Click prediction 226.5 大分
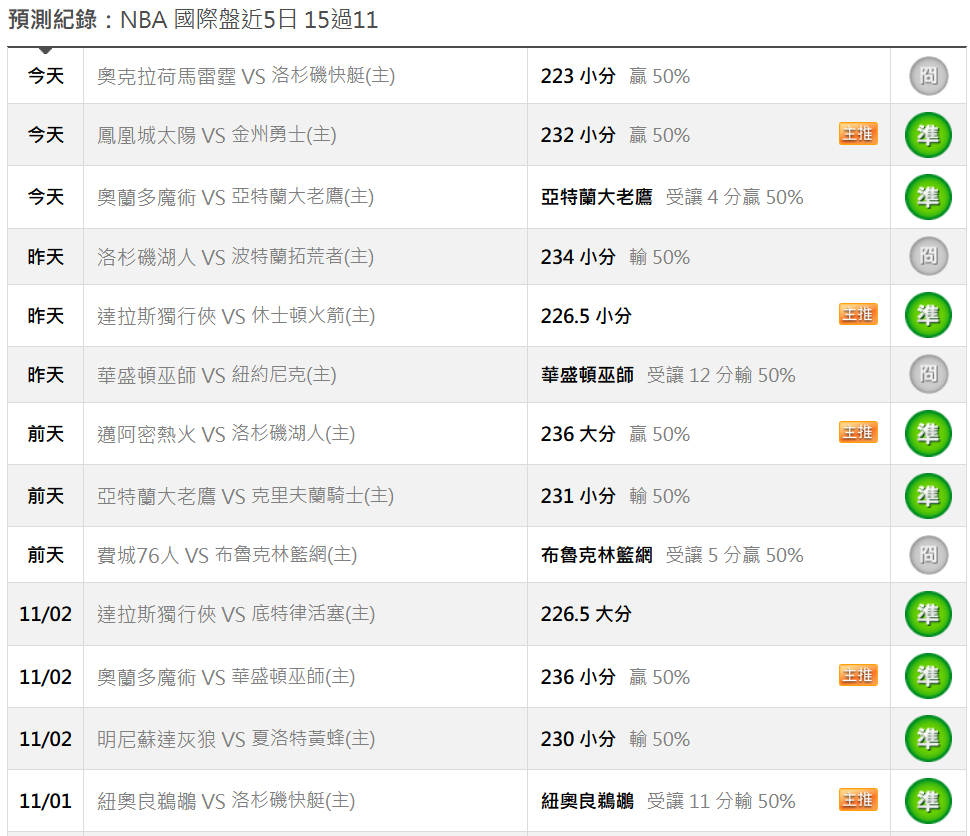This screenshot has width=970, height=836. (586, 614)
